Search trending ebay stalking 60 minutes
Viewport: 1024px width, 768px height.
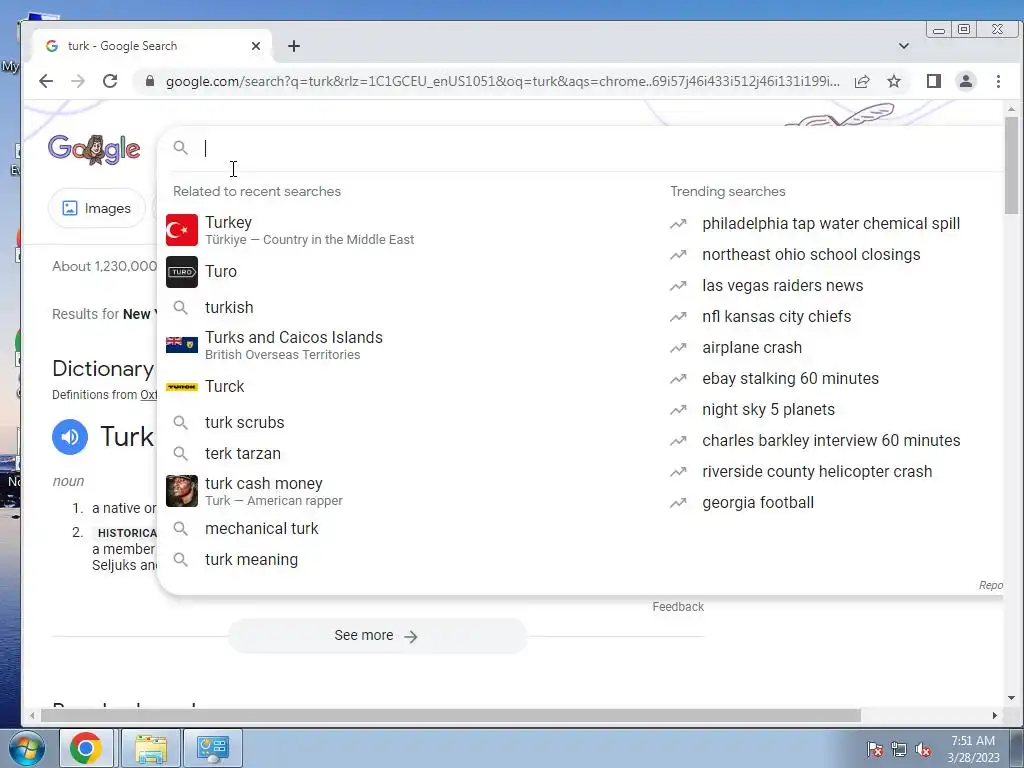click(x=790, y=379)
